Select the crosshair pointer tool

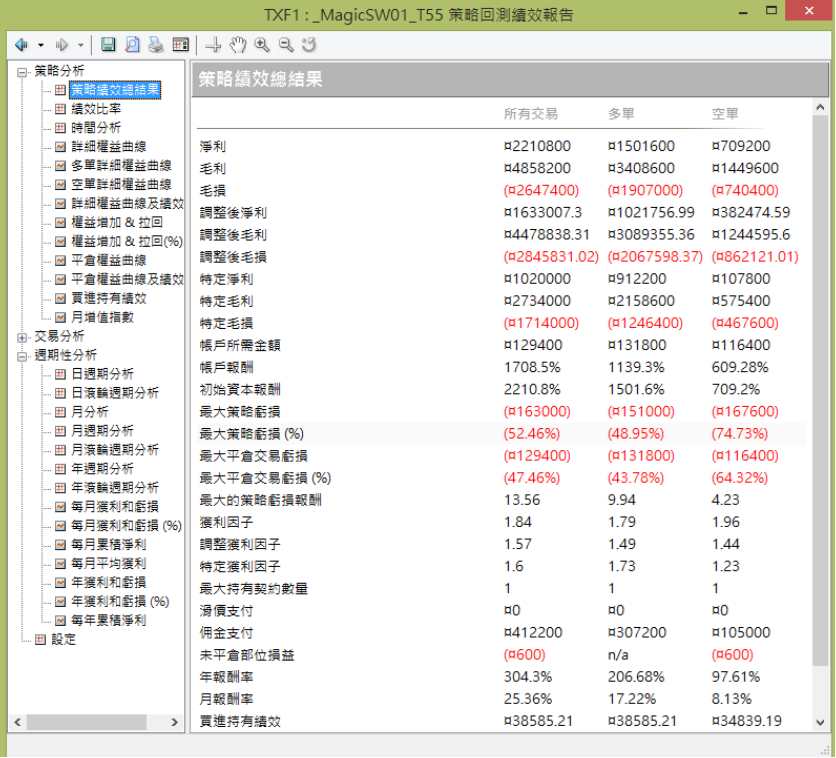213,45
